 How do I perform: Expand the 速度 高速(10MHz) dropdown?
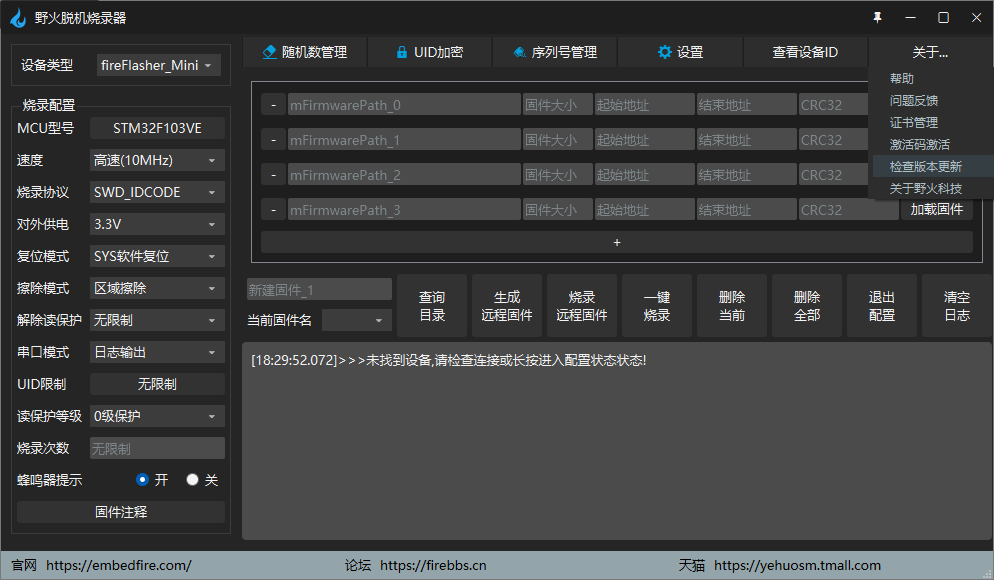[157, 160]
